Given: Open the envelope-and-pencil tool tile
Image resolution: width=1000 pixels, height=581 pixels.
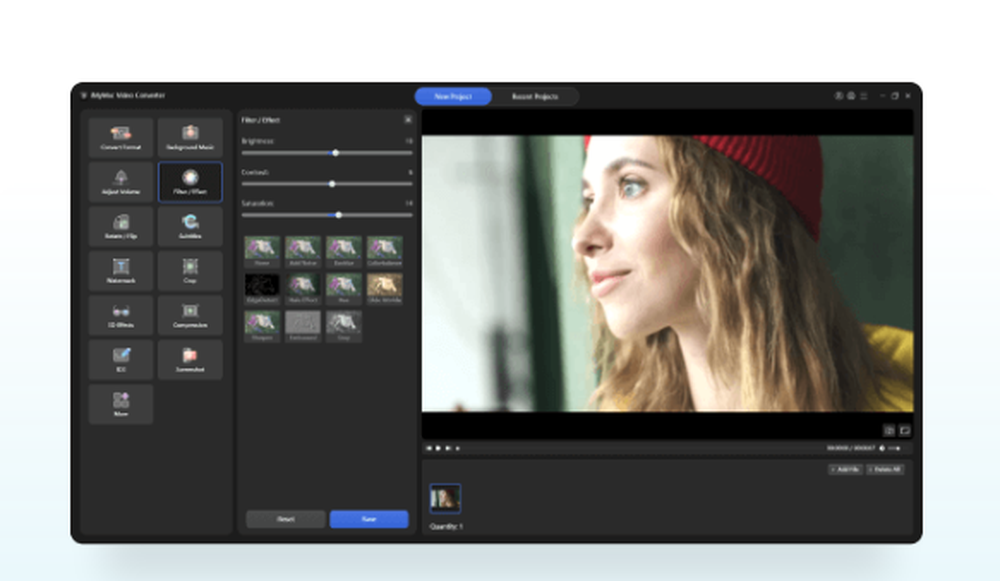Looking at the screenshot, I should tap(121, 360).
